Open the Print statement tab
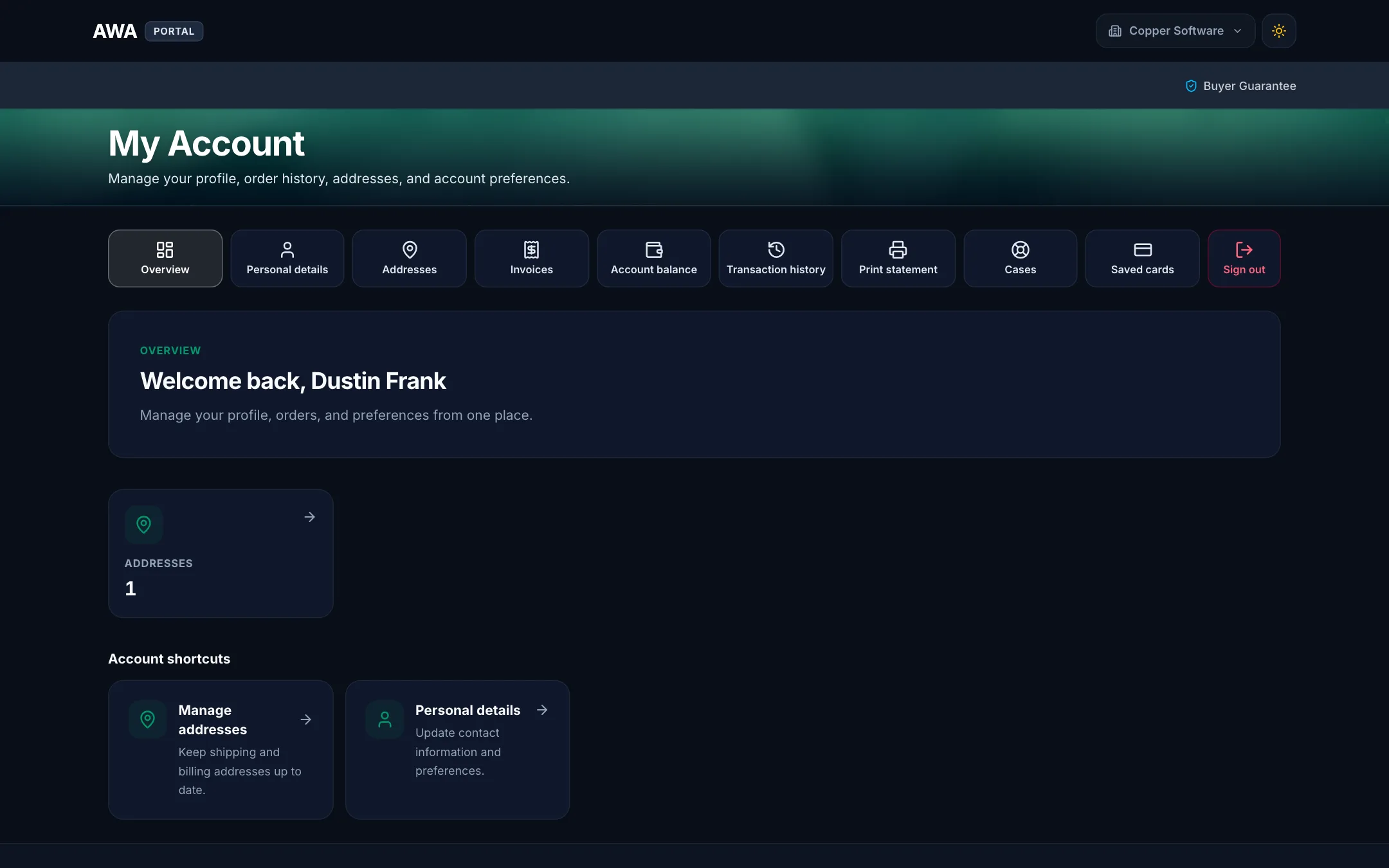Screen dimensions: 1389x868 tap(898, 258)
